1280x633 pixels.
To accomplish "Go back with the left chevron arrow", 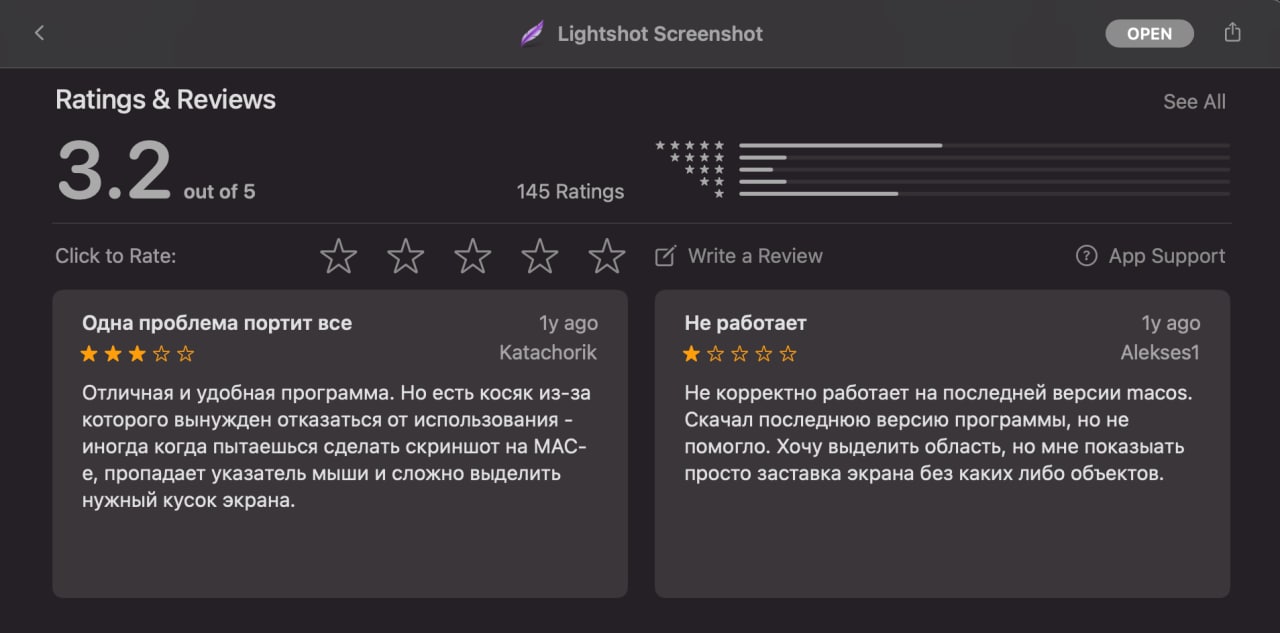I will 40,33.
